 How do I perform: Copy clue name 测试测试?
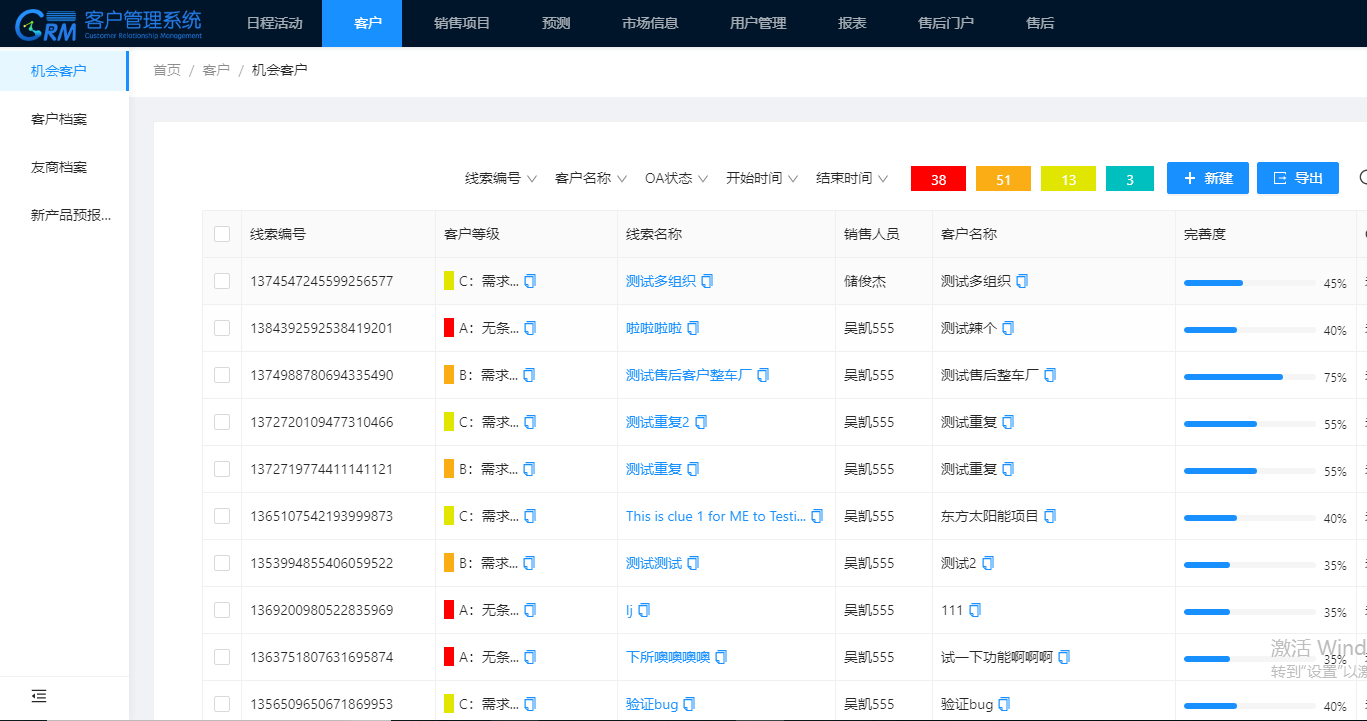[693, 563]
